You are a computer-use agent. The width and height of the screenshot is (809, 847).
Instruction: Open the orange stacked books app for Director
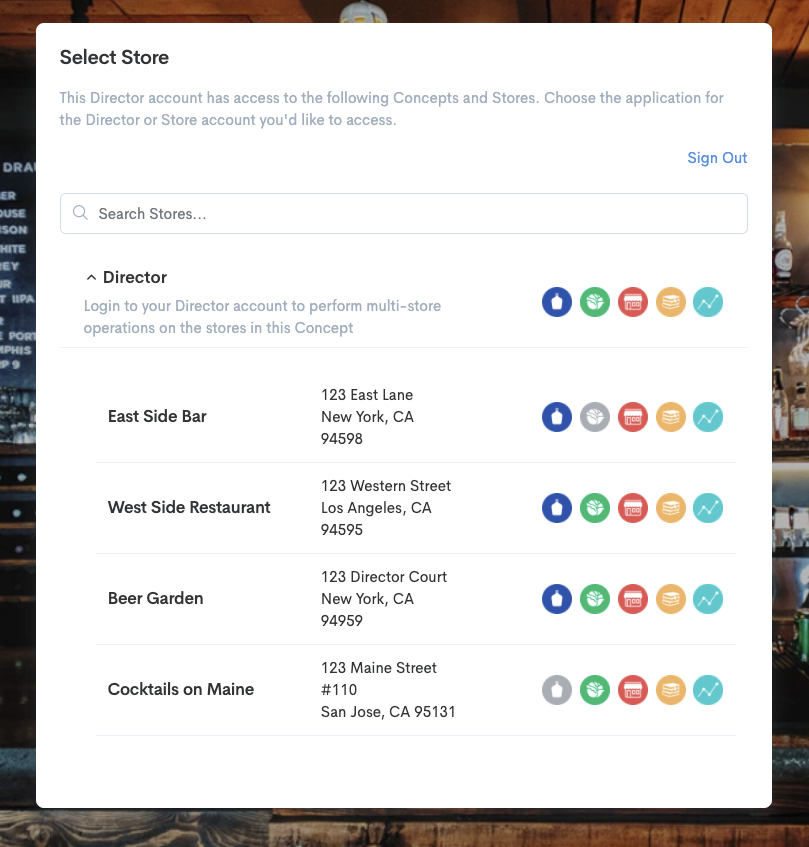[670, 302]
